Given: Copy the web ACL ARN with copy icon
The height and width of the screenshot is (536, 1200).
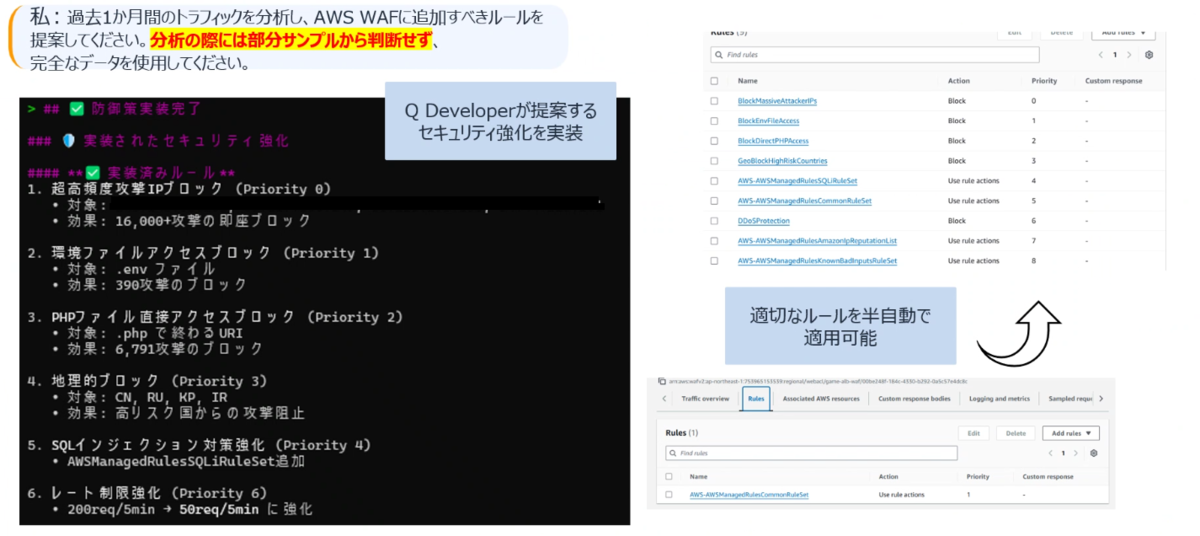Looking at the screenshot, I should pos(662,382).
